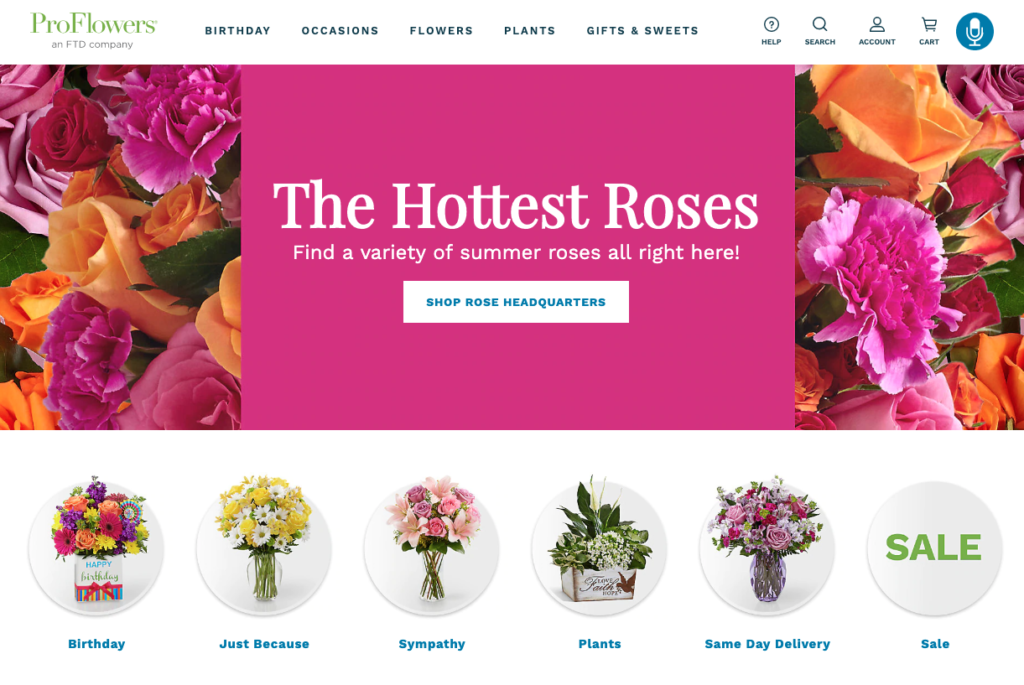1024x685 pixels.
Task: Open the Gifts & Sweets menu
Action: pos(643,31)
